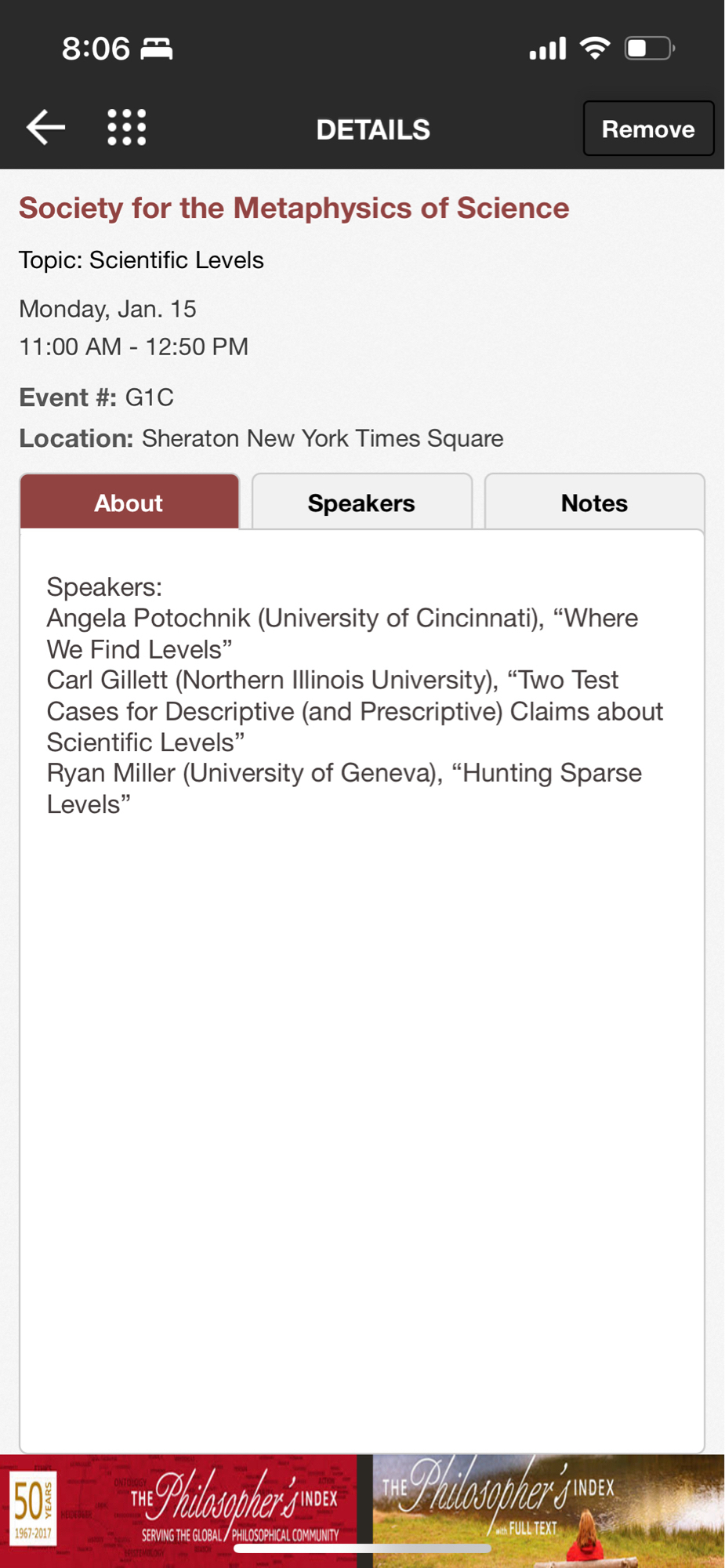Tap the 8:06 clock in status bar
The image size is (725, 1568).
96,49
